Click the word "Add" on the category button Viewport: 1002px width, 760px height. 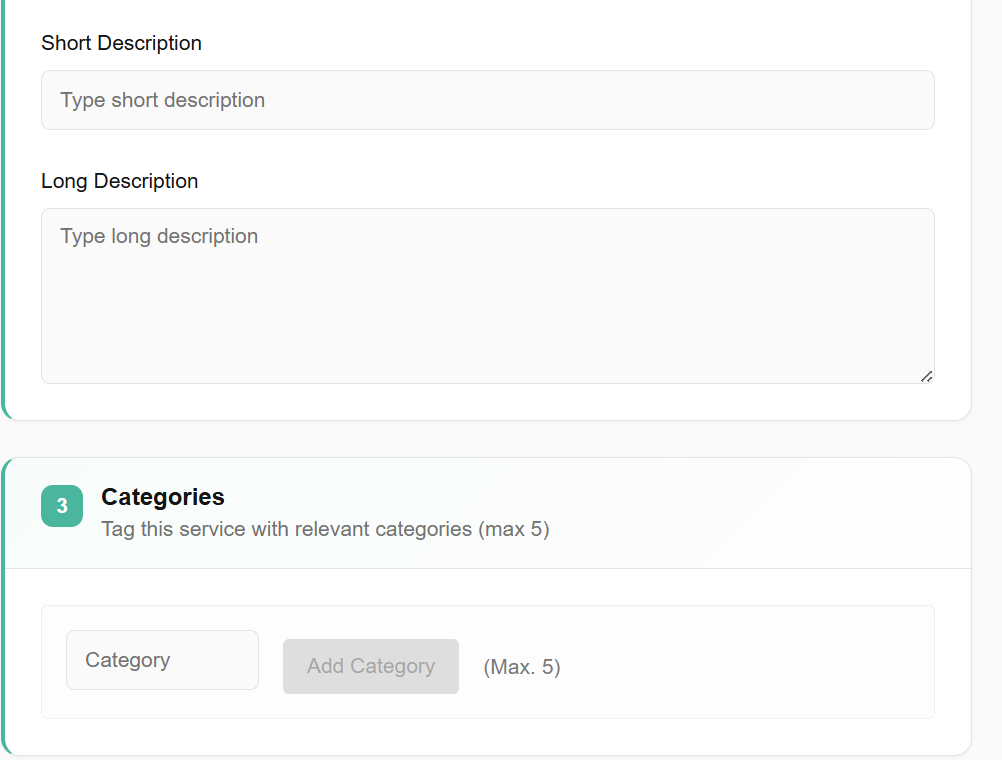click(x=326, y=667)
